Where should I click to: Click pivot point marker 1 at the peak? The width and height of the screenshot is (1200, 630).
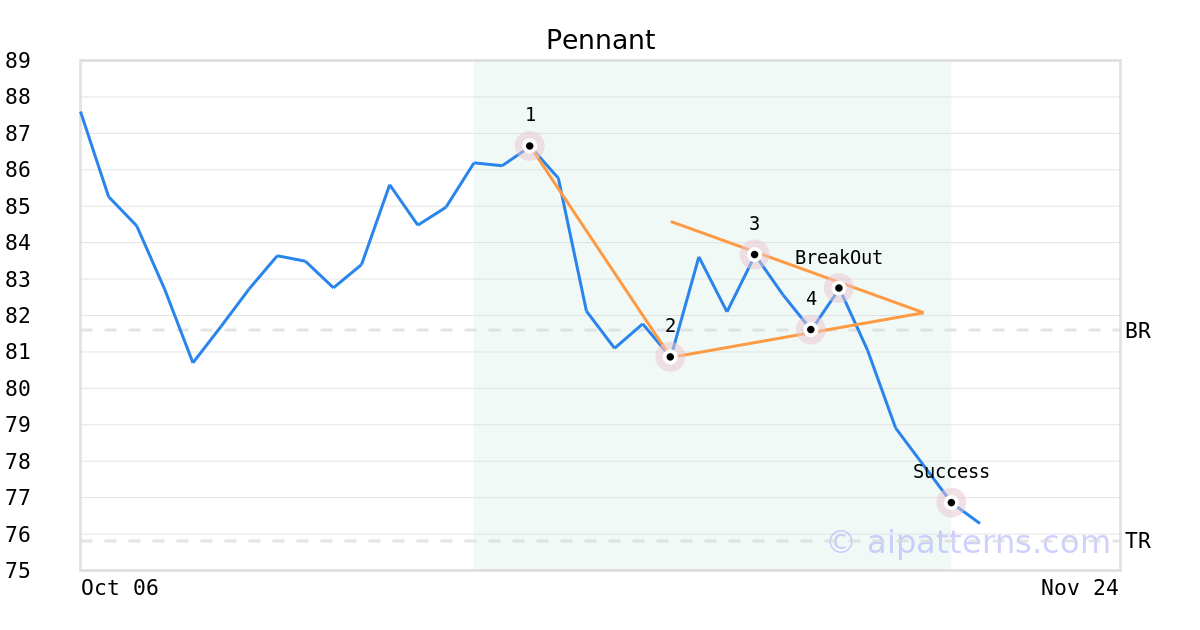(530, 146)
